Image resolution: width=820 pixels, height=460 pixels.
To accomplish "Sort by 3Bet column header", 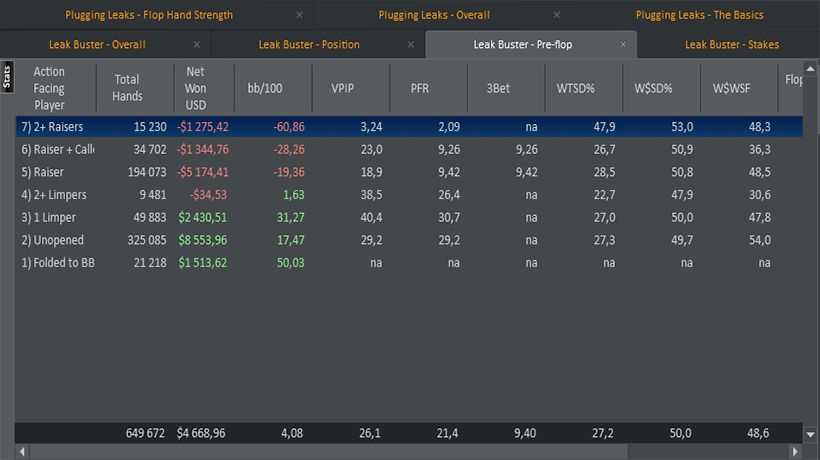I will [506, 88].
